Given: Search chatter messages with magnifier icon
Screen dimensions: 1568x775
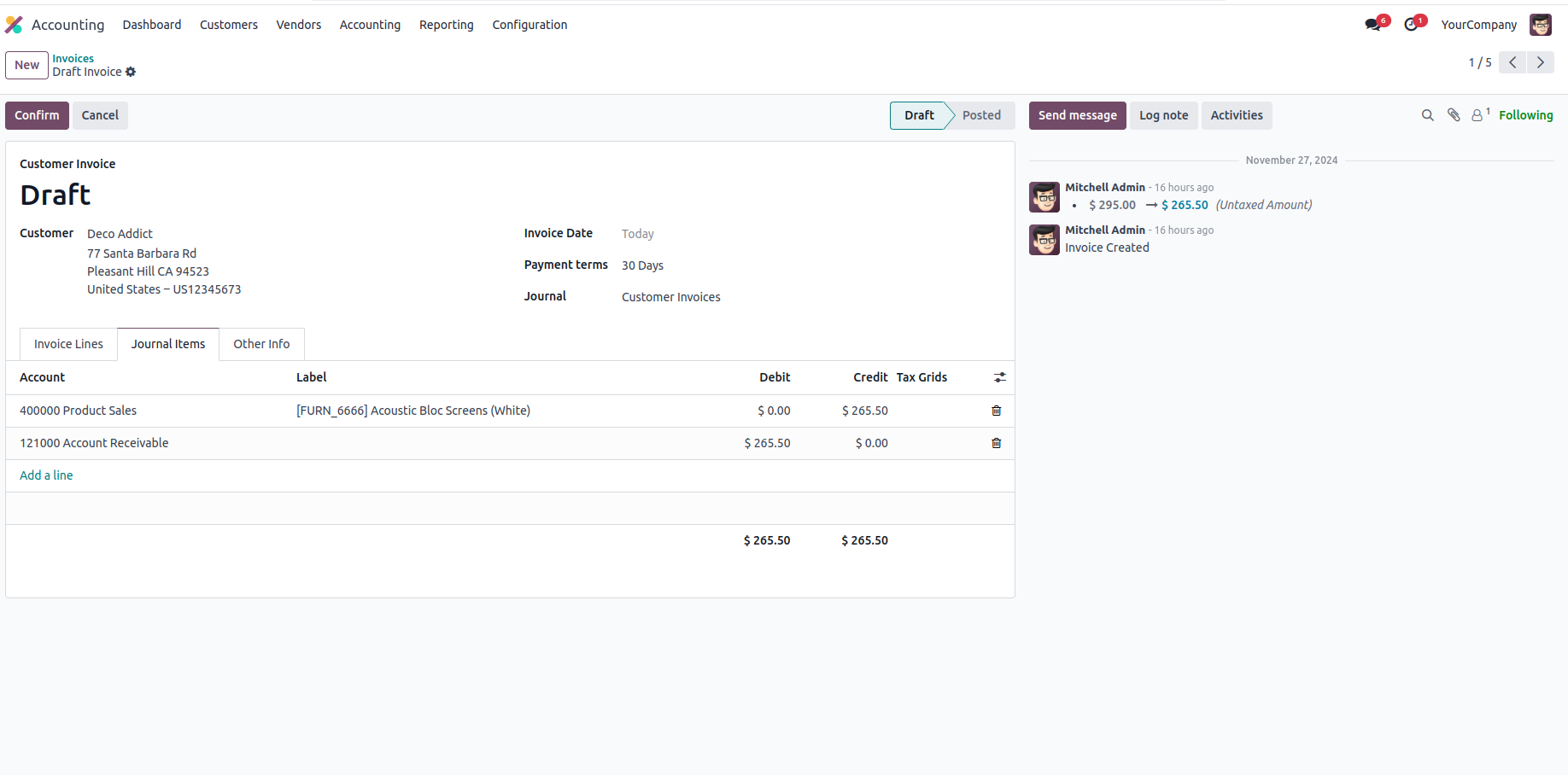Looking at the screenshot, I should pos(1427,115).
